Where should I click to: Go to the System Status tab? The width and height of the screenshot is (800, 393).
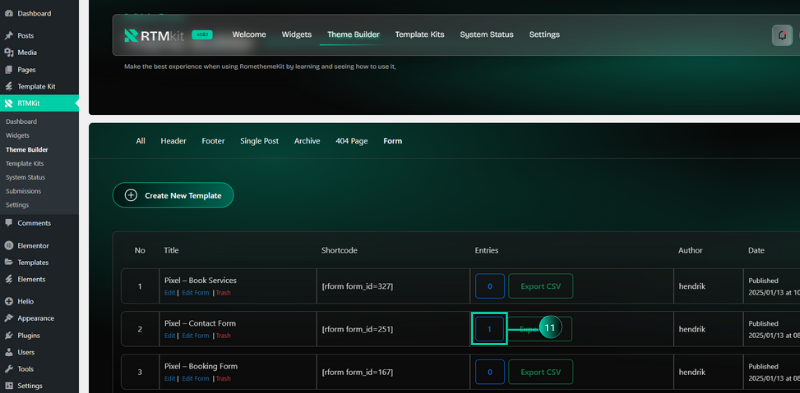pos(487,35)
